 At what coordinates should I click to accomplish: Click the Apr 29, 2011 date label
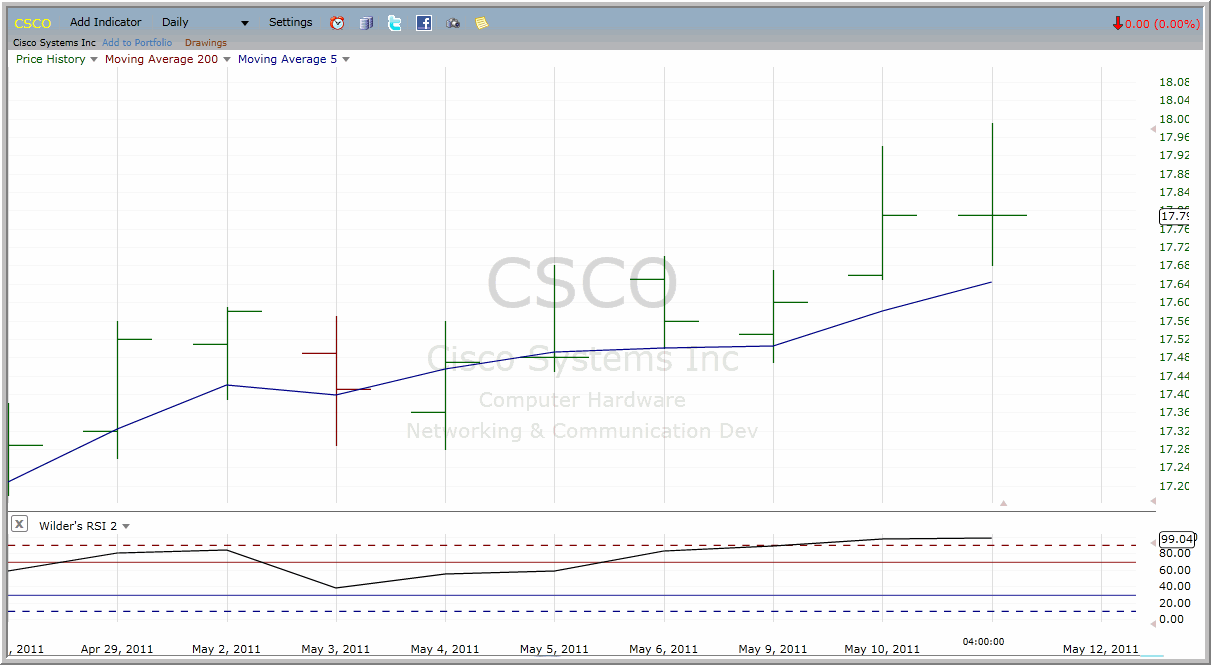coord(117,650)
